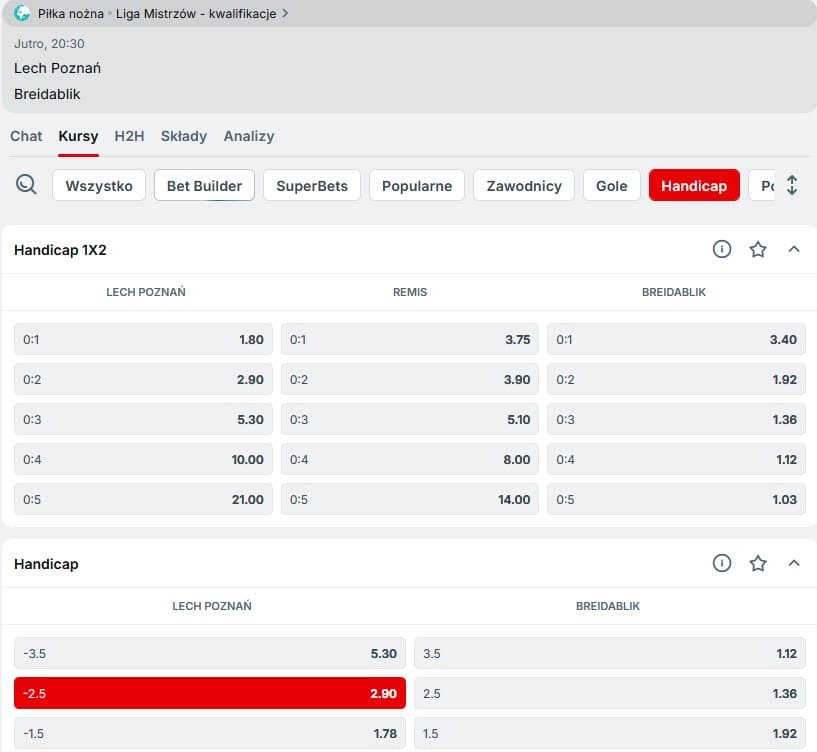
Task: Favorite the Handicap 1X2 market star
Action: click(758, 249)
